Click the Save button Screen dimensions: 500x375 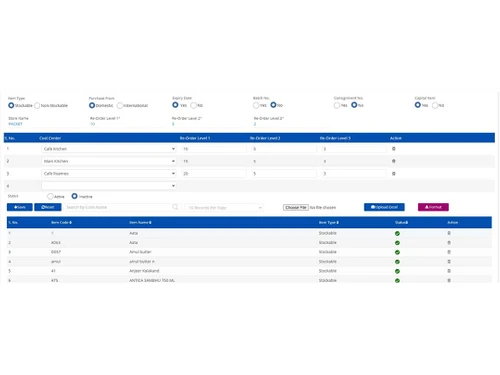[x=20, y=207]
